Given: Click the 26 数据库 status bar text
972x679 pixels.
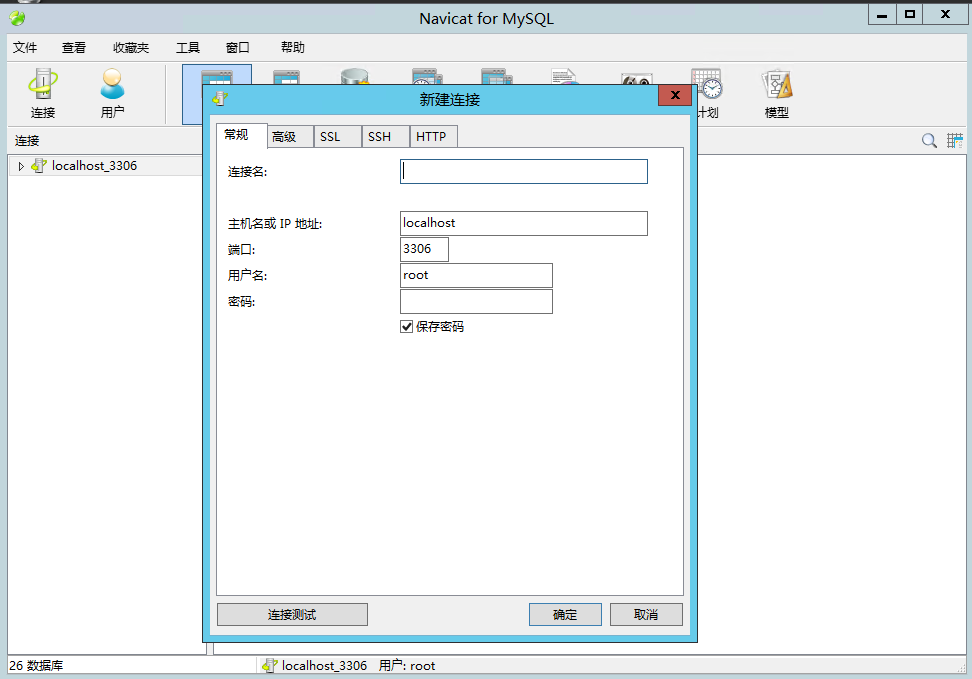Looking at the screenshot, I should tap(36, 665).
